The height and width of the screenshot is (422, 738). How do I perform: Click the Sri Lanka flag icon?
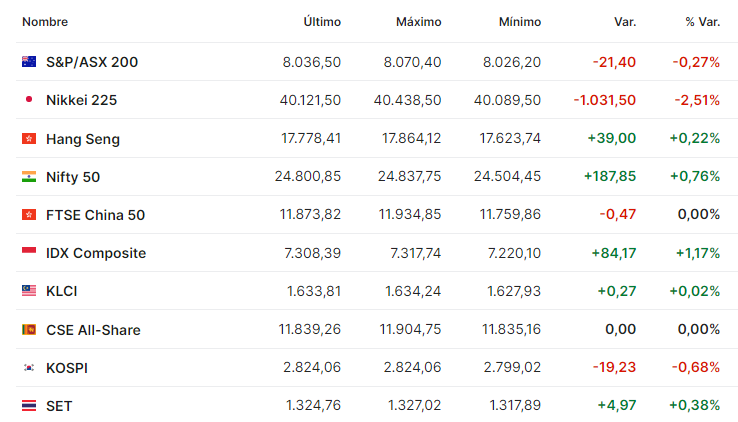pos(29,329)
